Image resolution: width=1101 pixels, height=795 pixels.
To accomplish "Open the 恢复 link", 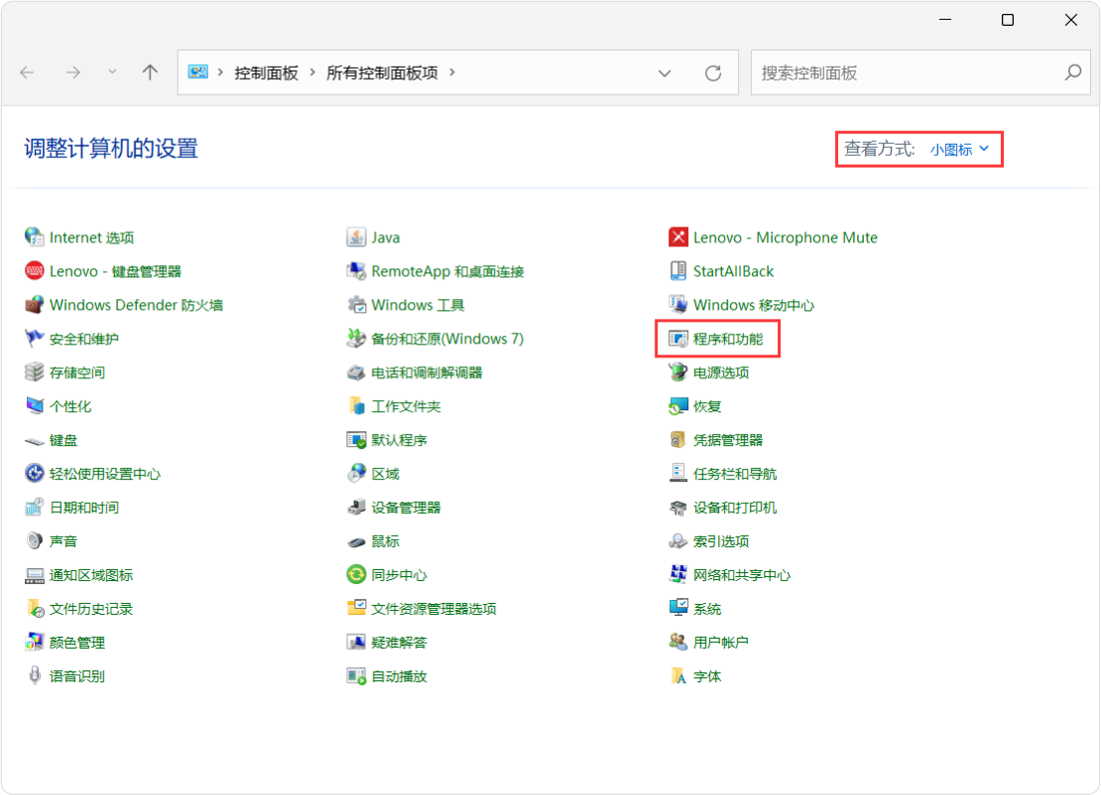I will coord(707,406).
